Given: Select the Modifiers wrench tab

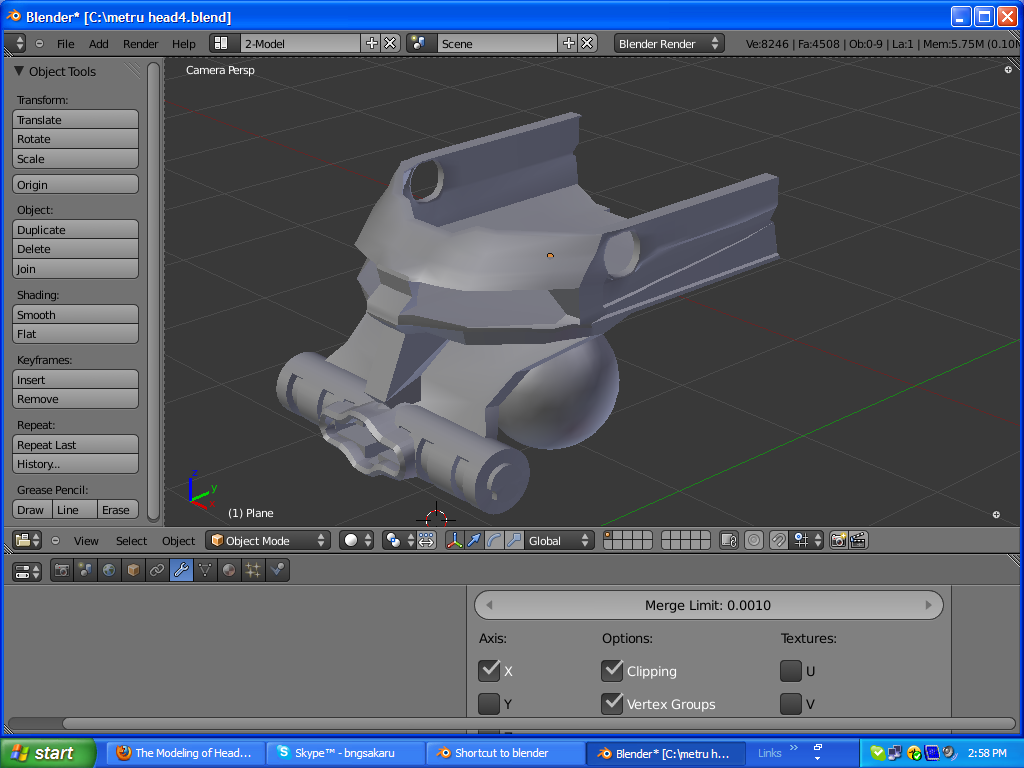Looking at the screenshot, I should coord(181,570).
